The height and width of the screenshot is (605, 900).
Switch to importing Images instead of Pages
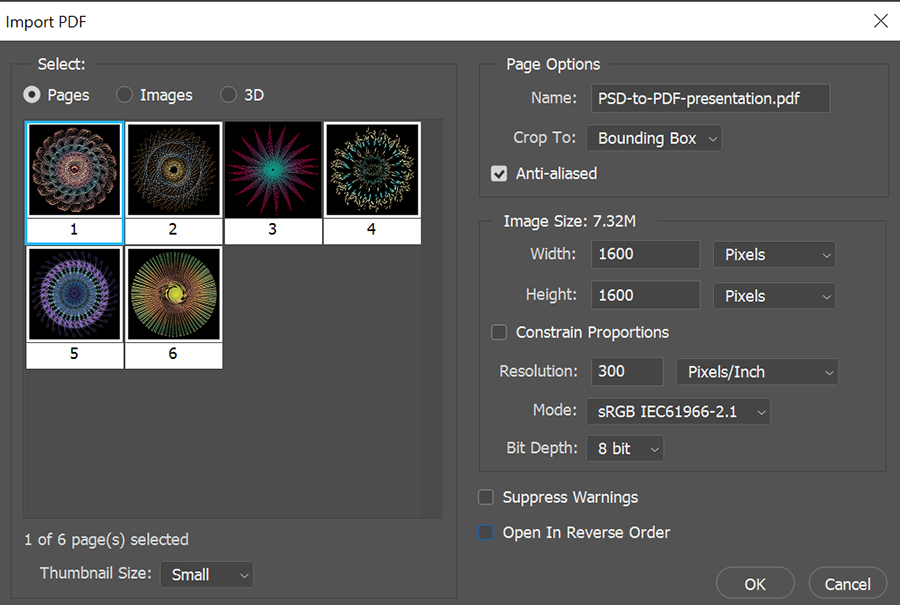coord(123,95)
